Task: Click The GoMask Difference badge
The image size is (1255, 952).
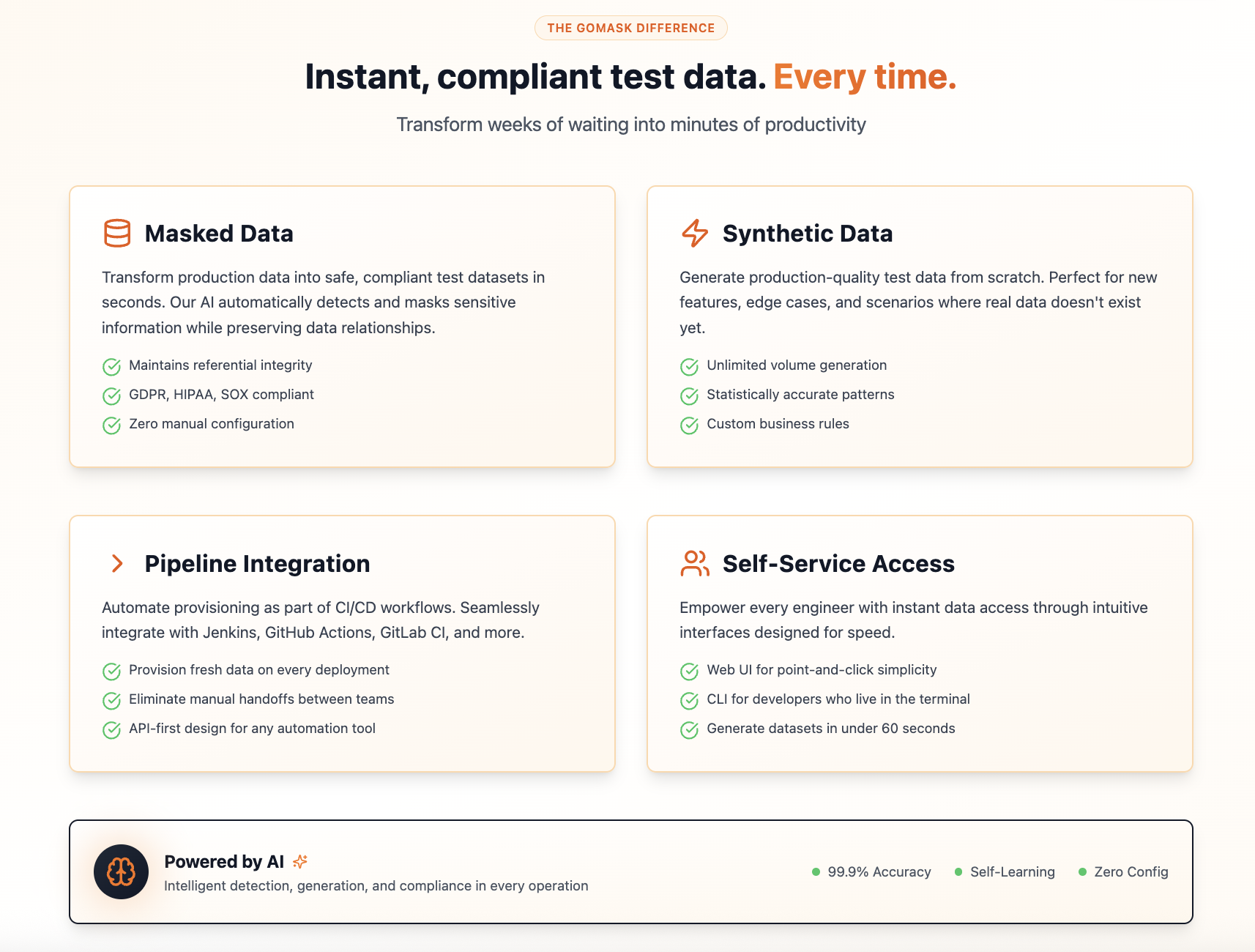Action: point(630,28)
